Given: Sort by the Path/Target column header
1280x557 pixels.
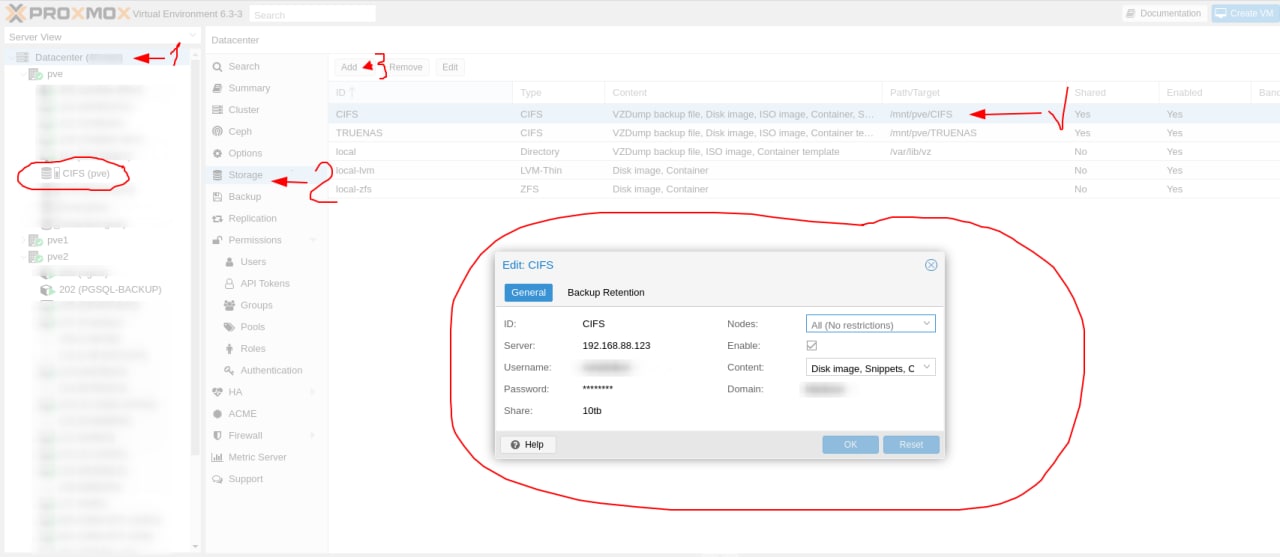Looking at the screenshot, I should 975,93.
